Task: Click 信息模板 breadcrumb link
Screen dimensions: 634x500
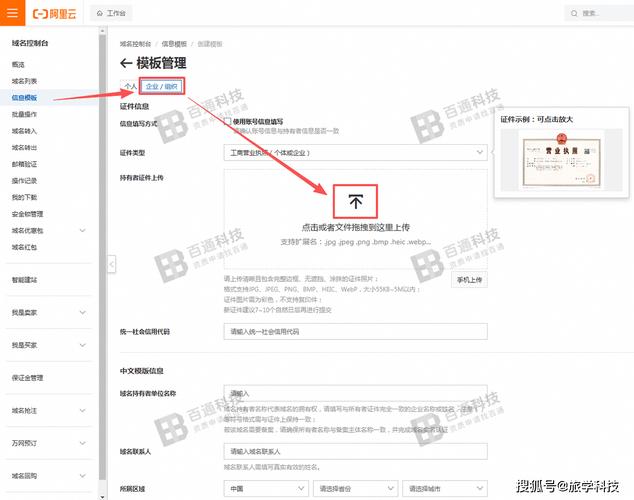Action: 174,44
